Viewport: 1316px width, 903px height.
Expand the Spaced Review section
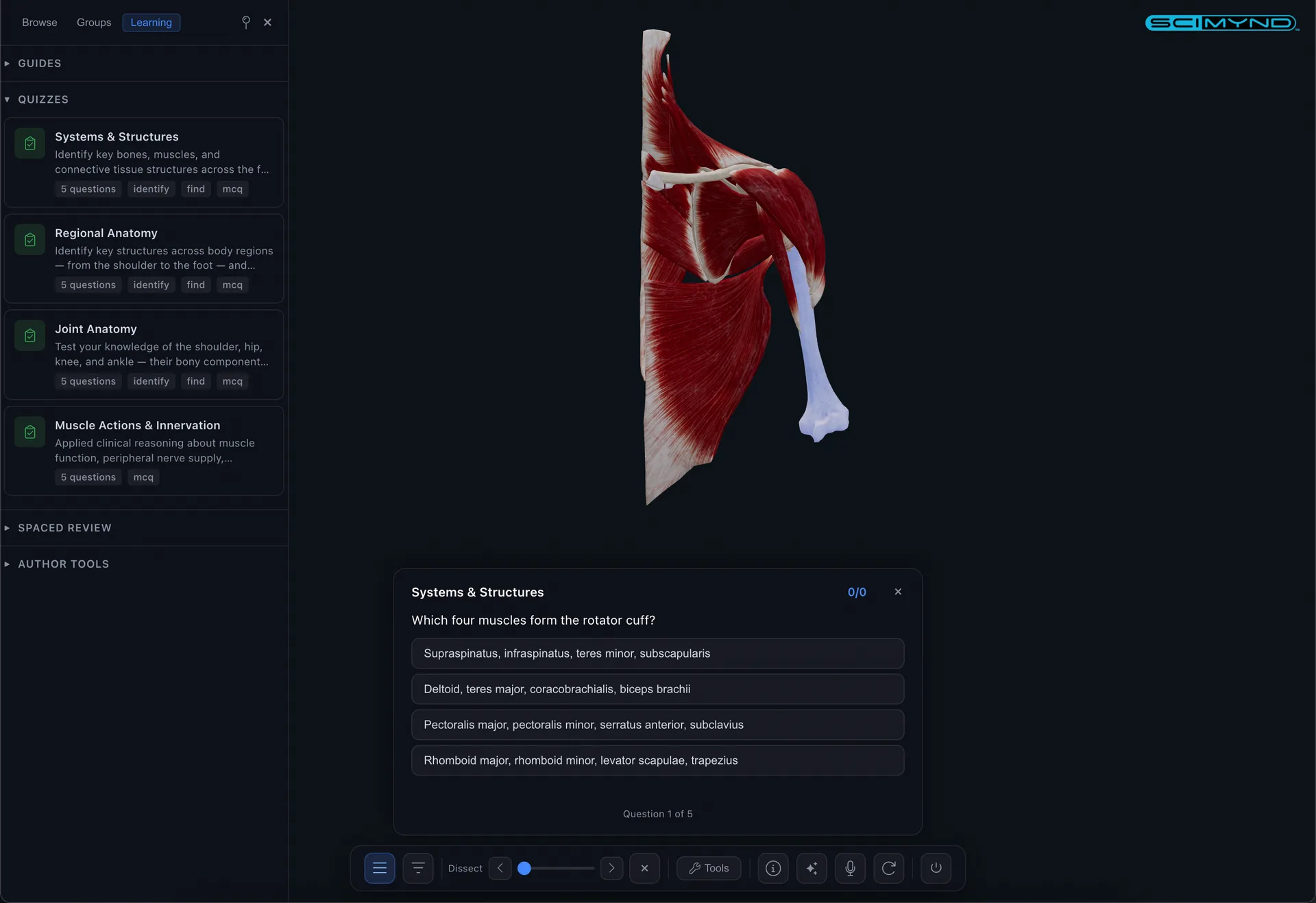point(64,528)
